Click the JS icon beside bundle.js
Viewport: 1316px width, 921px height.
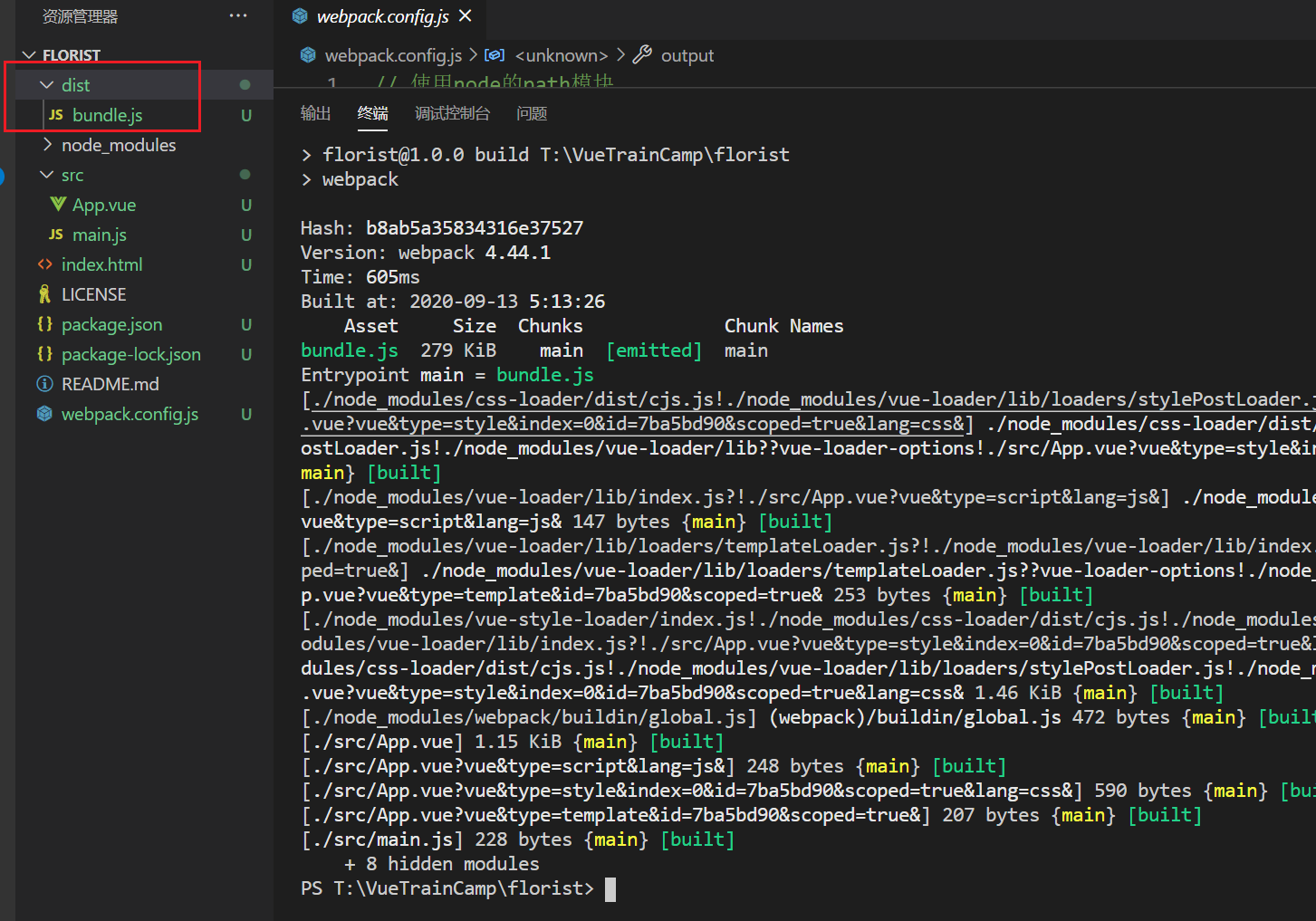[x=56, y=115]
